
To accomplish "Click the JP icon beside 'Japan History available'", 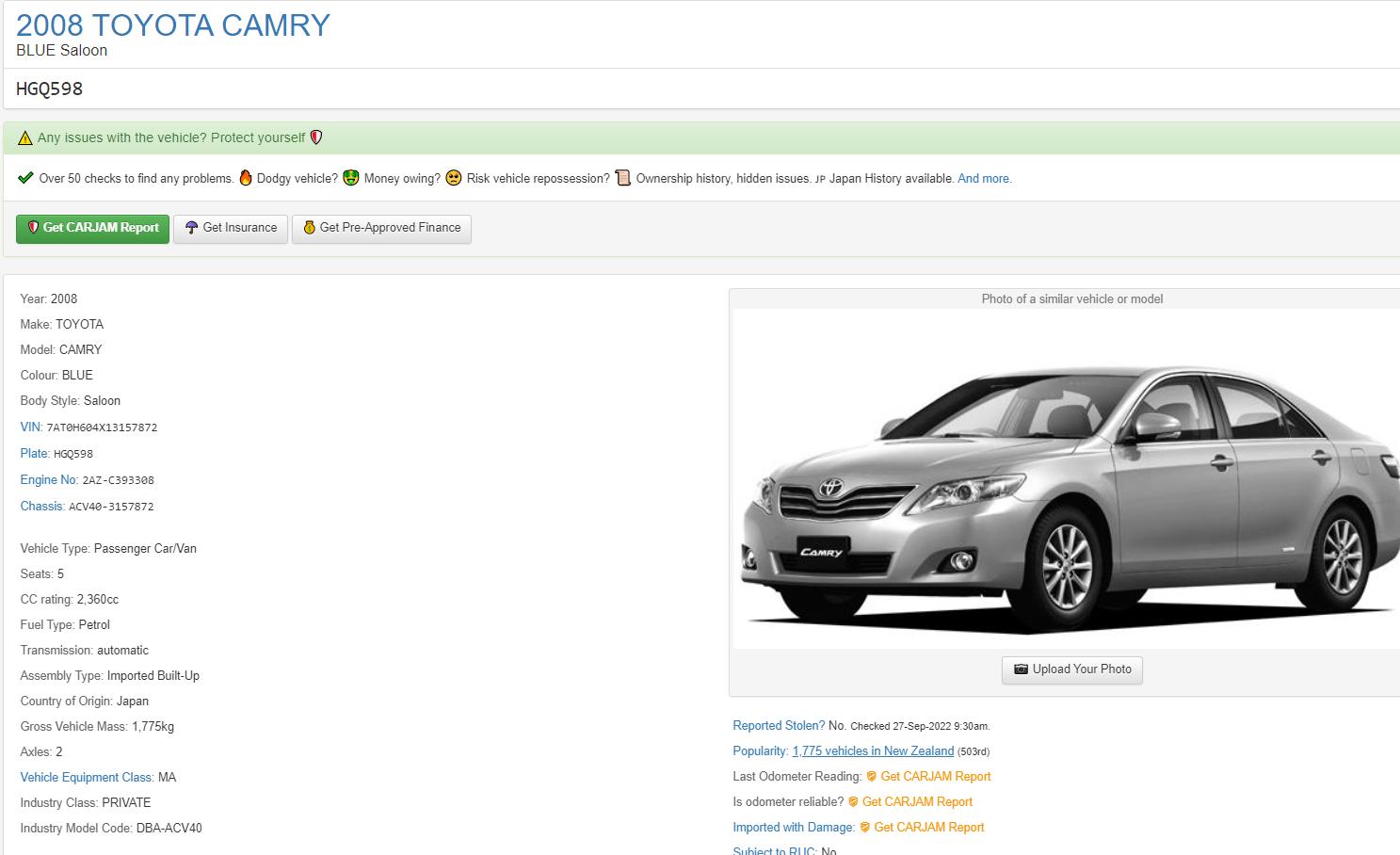I will coord(820,179).
